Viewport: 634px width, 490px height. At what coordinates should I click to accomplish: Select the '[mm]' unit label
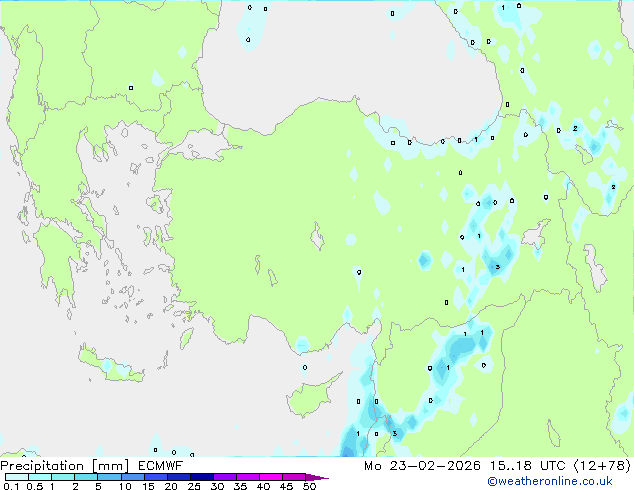110,466
